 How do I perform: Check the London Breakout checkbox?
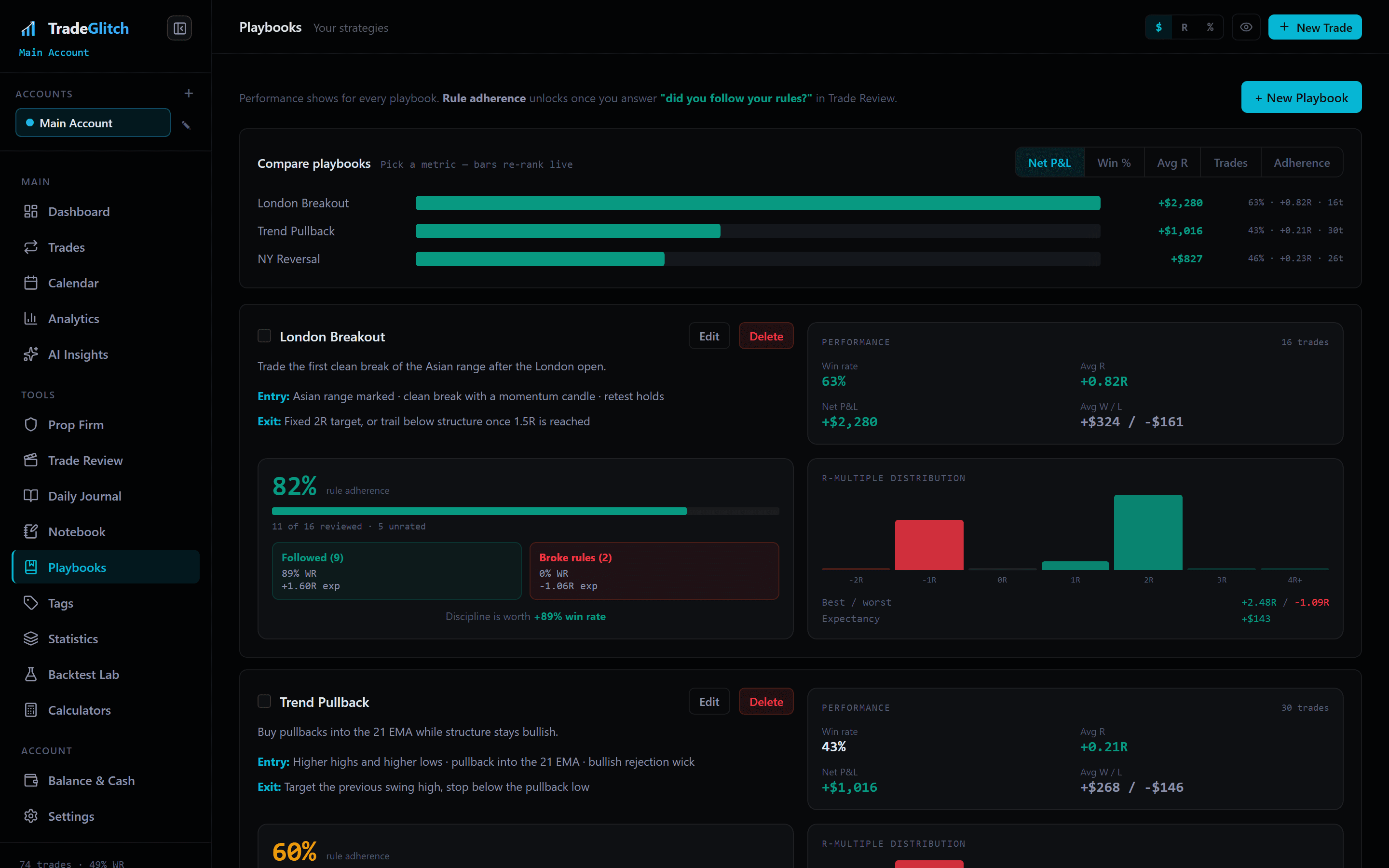pos(264,336)
